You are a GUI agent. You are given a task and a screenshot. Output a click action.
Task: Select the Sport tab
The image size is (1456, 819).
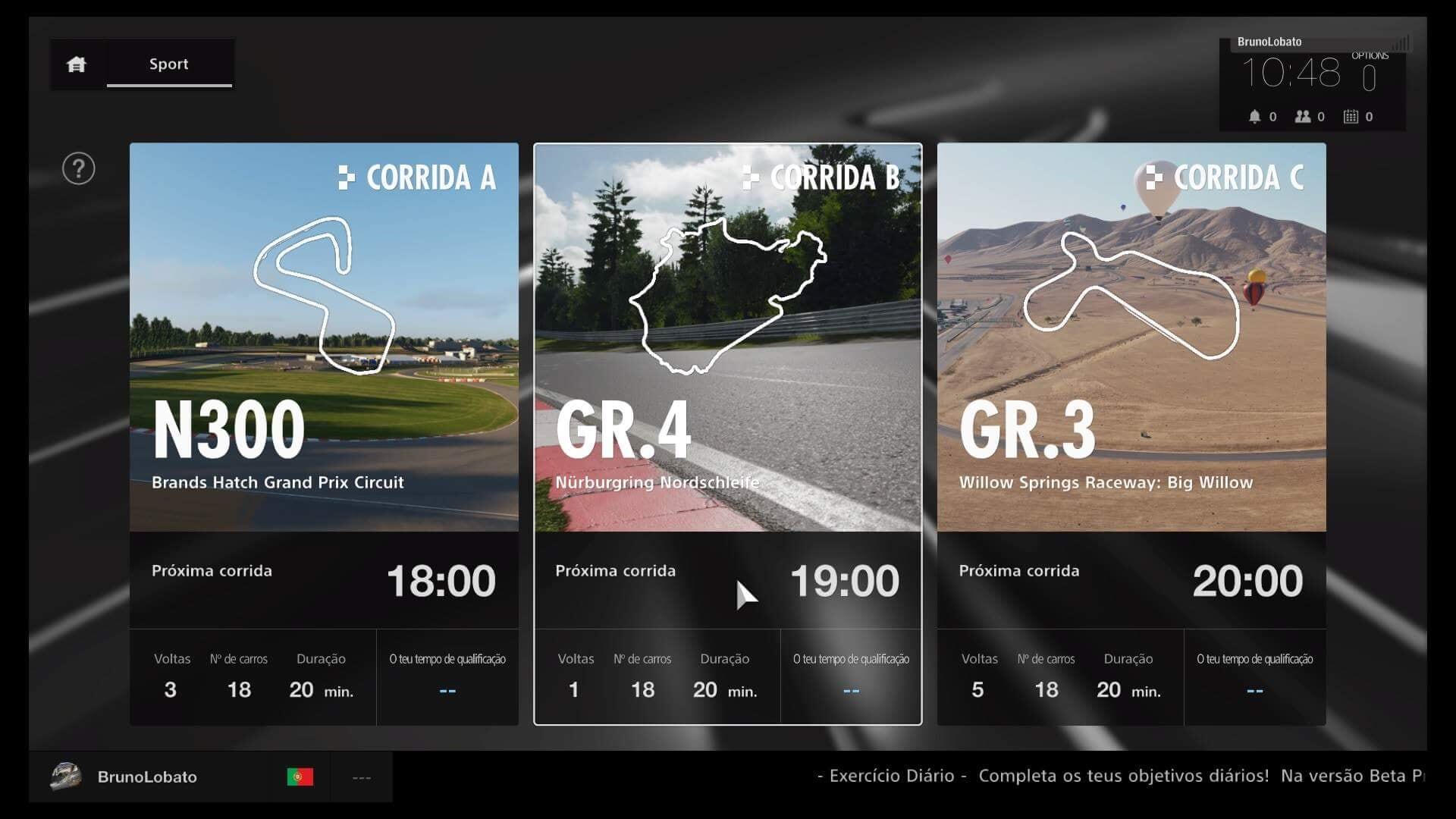(x=169, y=63)
